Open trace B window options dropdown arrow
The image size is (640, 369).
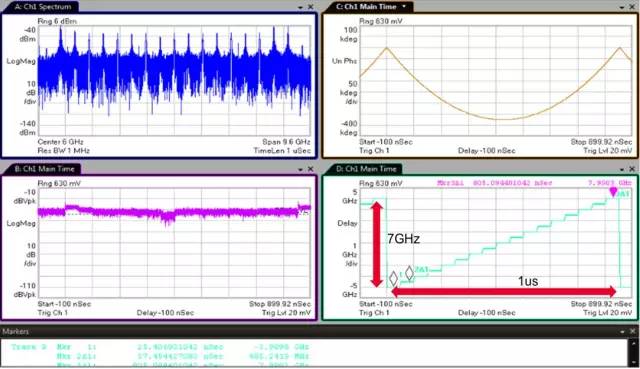click(x=300, y=169)
